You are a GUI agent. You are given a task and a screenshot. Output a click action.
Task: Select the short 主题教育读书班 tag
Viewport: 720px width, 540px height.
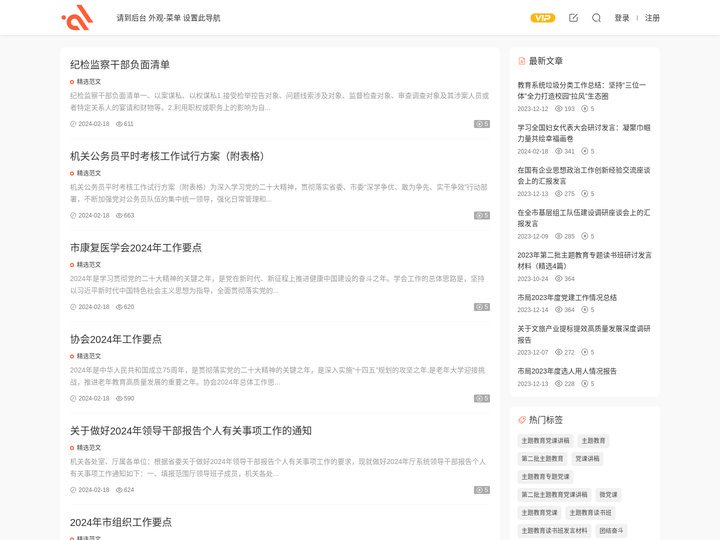coord(591,512)
